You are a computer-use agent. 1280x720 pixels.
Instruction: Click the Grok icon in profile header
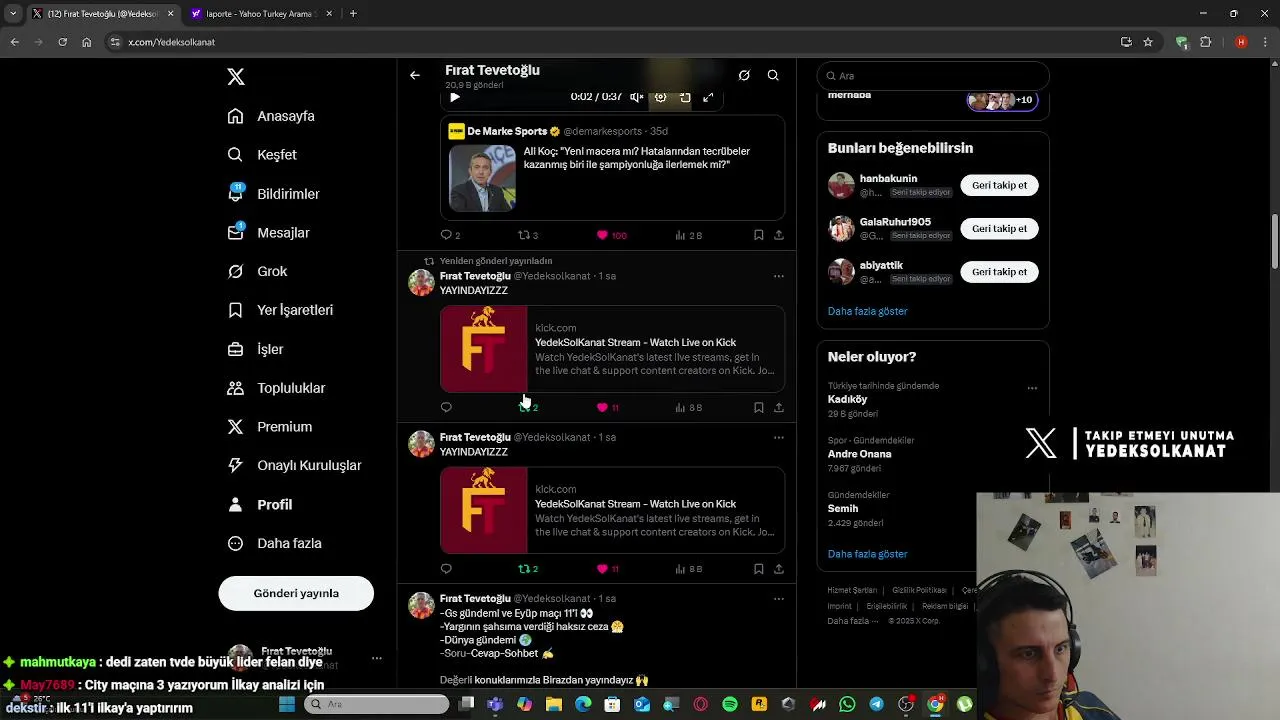(x=744, y=75)
